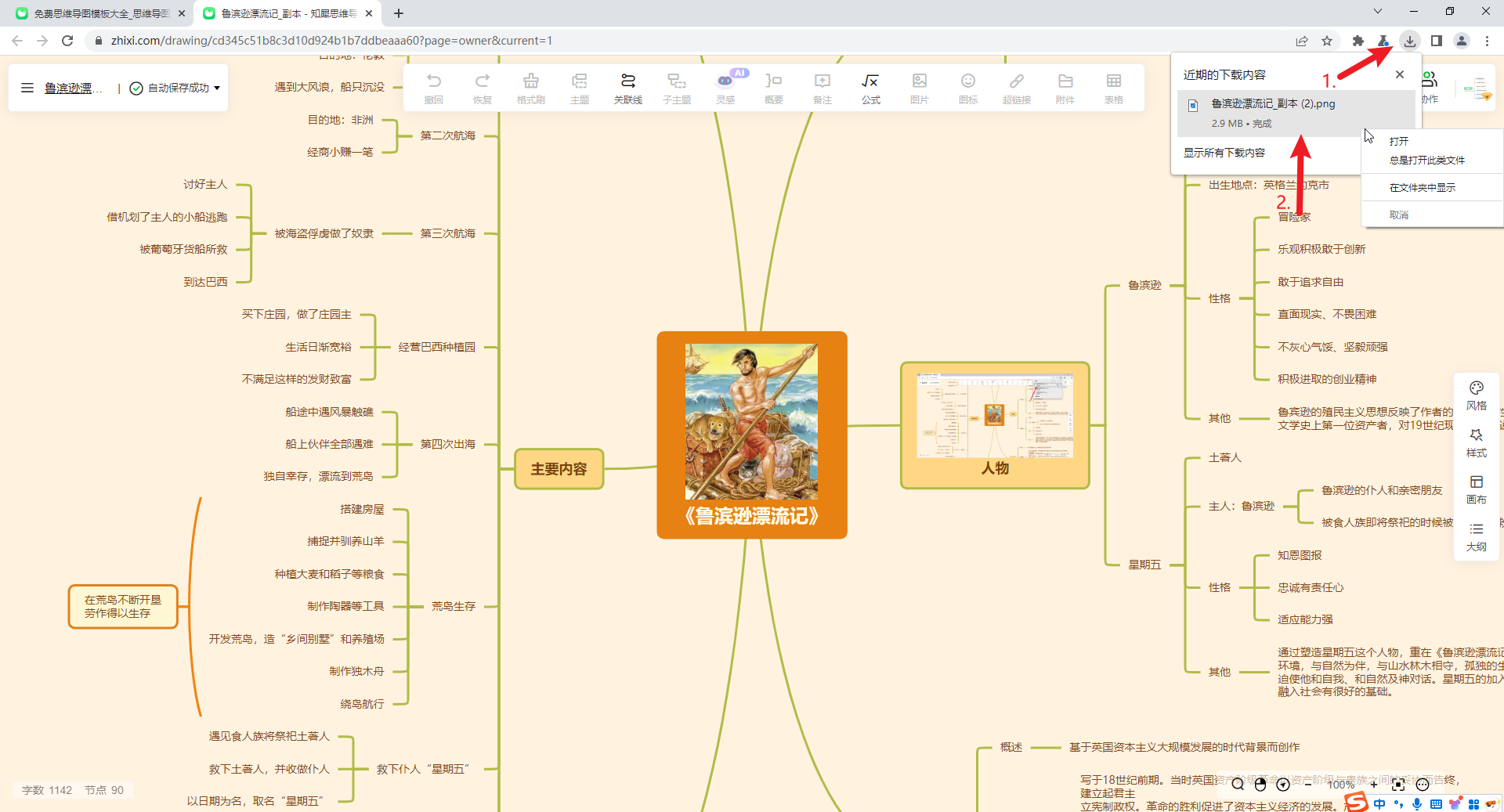
Task: Click the Sogou input 中 language toggle
Action: 1379,803
